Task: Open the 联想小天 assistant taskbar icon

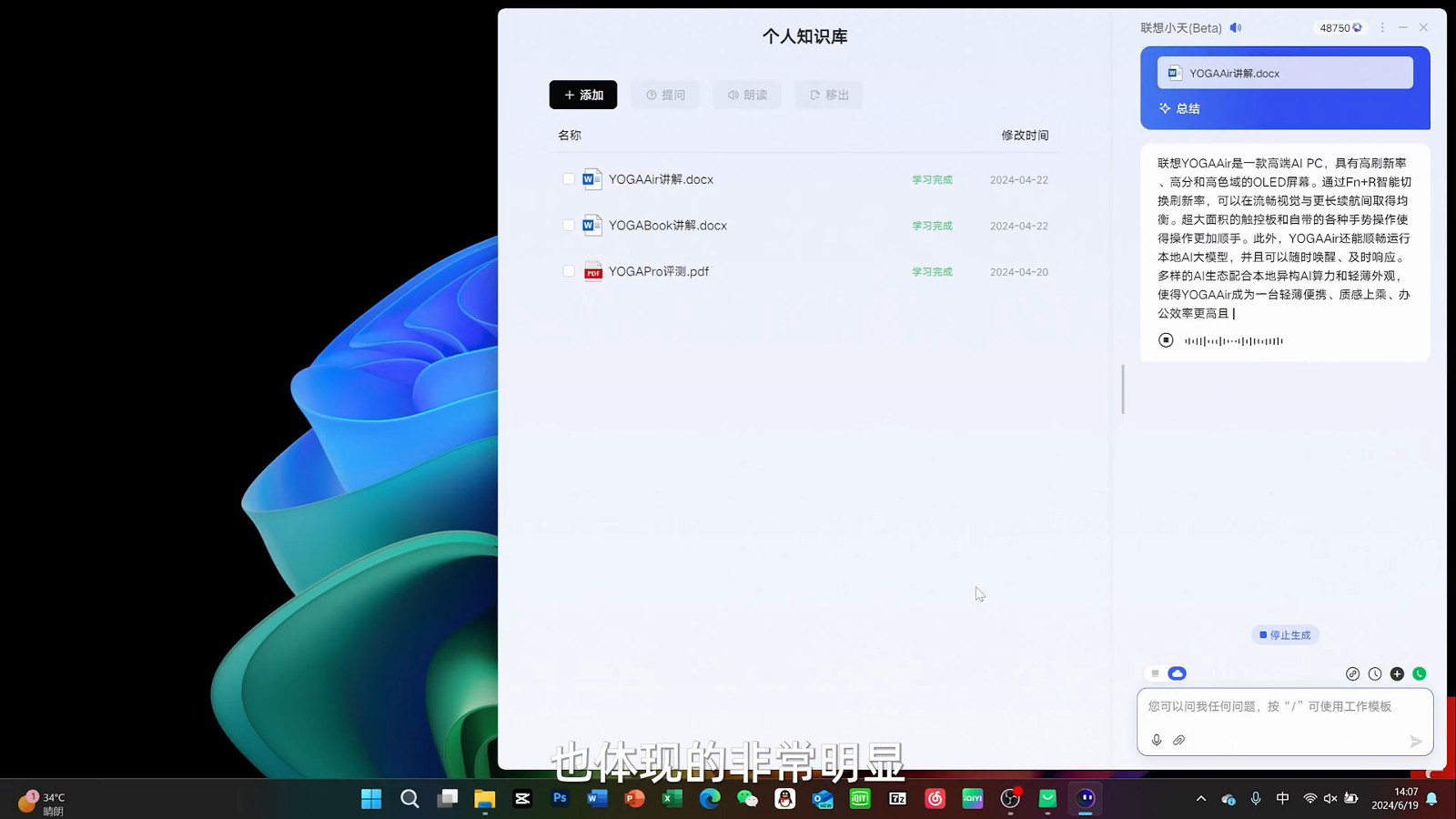Action: click(x=1086, y=799)
